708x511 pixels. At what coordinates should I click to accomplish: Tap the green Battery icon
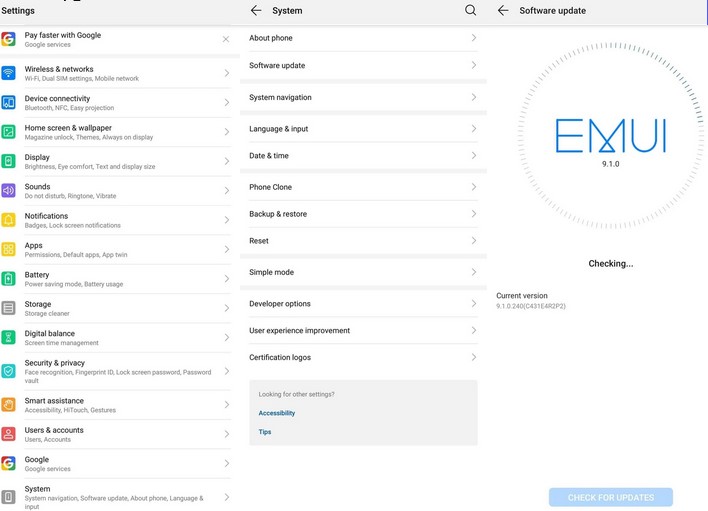point(8,278)
